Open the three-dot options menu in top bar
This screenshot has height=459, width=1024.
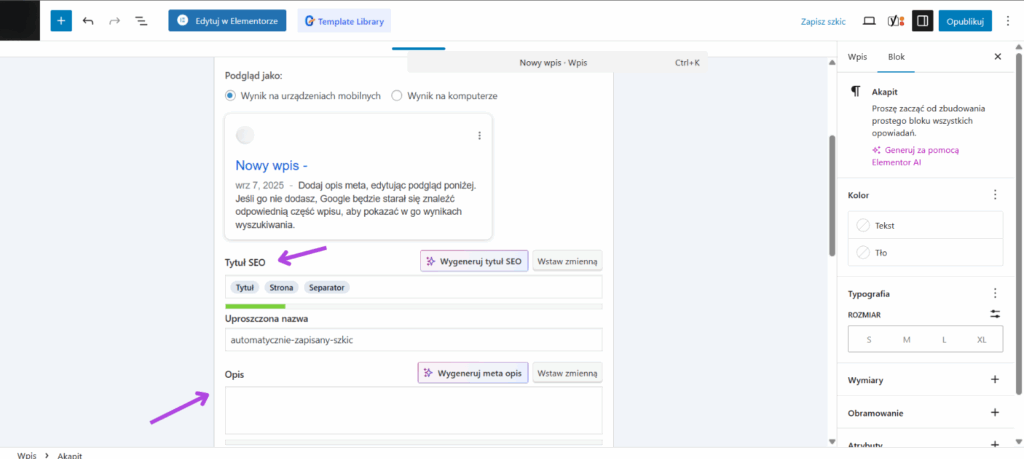tap(1008, 20)
